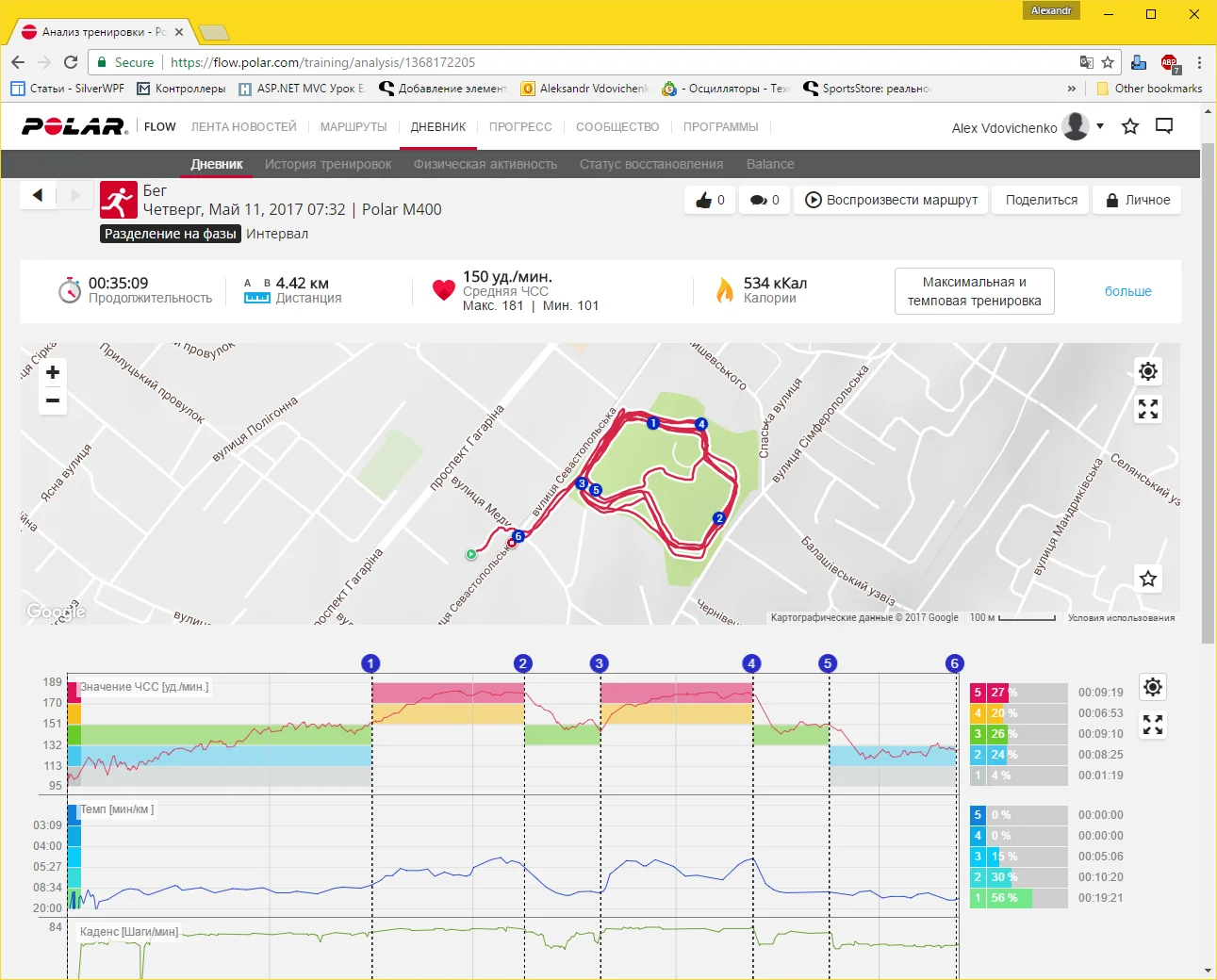
Task: Open the ПРОГРЕСС menu item
Action: tap(520, 127)
